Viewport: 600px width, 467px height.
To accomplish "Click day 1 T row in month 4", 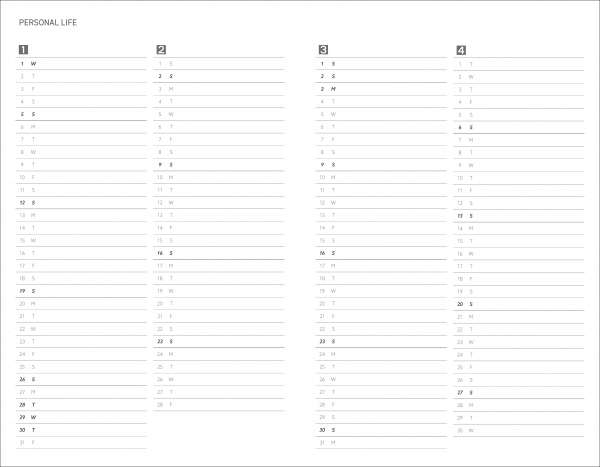I will 519,64.
